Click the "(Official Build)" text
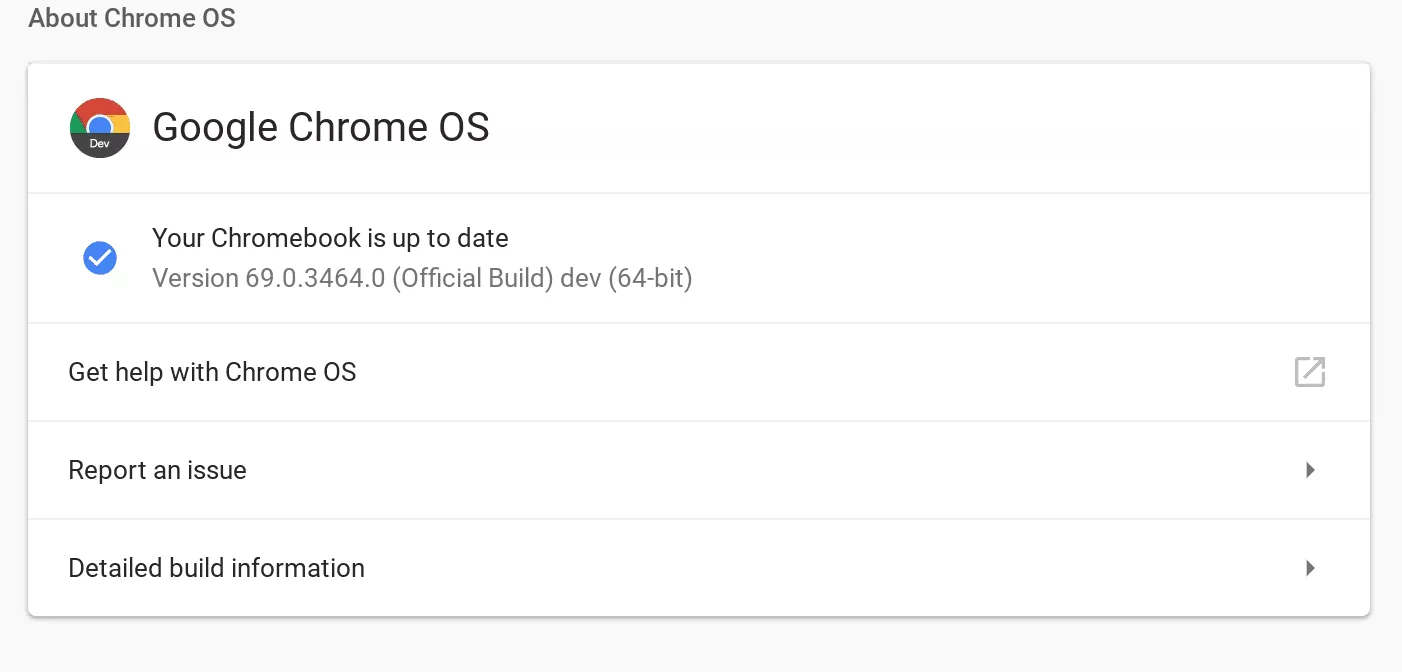This screenshot has height=672, width=1402. pos(473,278)
